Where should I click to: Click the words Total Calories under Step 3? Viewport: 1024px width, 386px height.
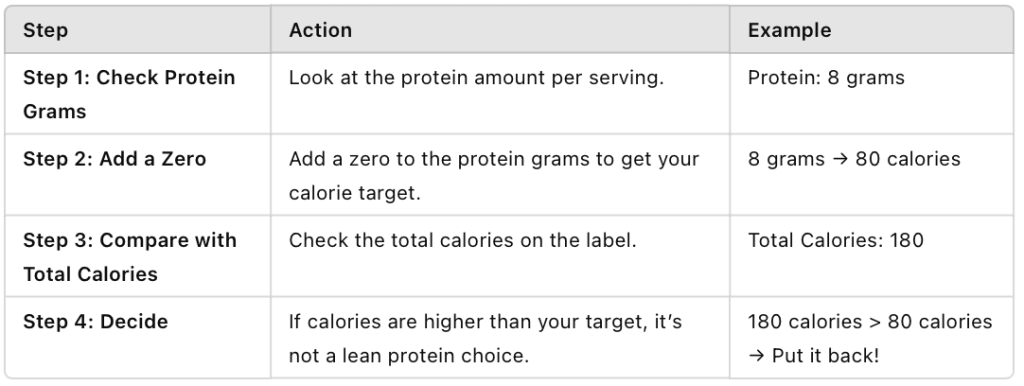tap(91, 274)
